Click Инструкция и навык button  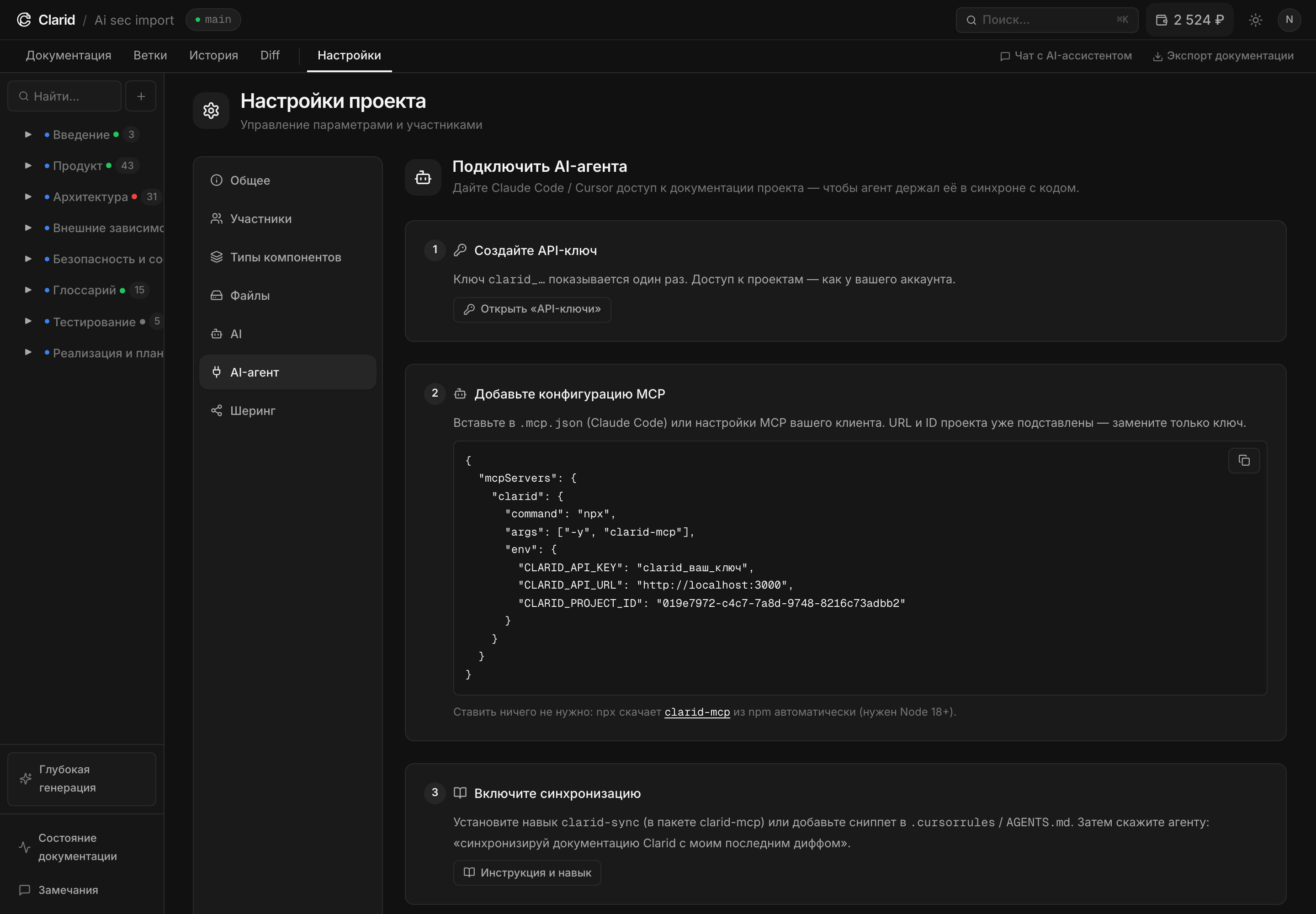click(527, 873)
